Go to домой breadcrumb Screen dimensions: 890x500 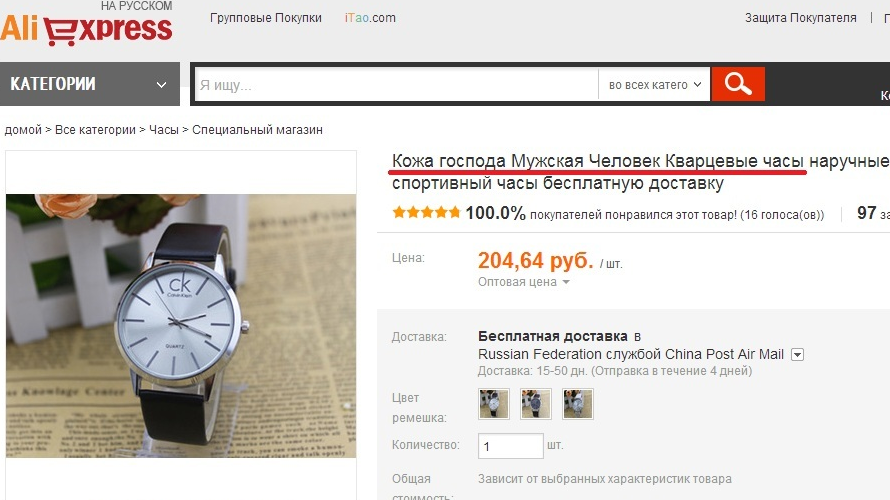point(23,129)
